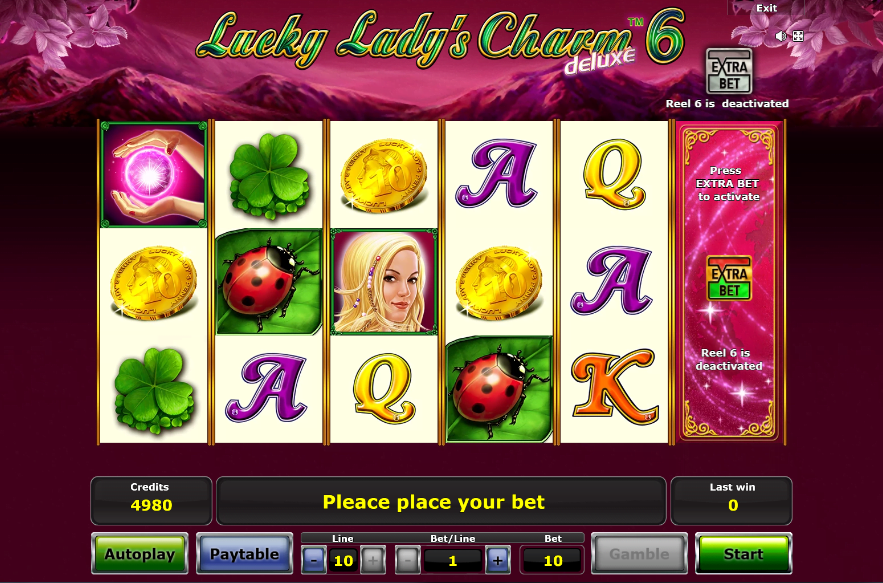Increase Bet/Line with the plus button

tap(498, 560)
